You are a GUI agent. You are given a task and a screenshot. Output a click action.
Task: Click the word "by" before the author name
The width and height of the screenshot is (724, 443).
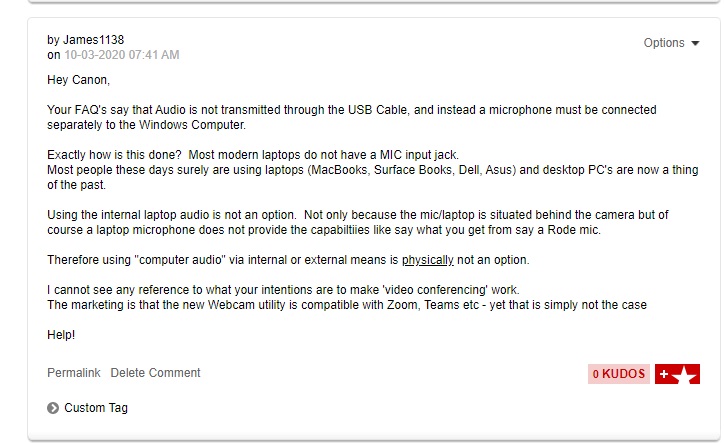(54, 40)
